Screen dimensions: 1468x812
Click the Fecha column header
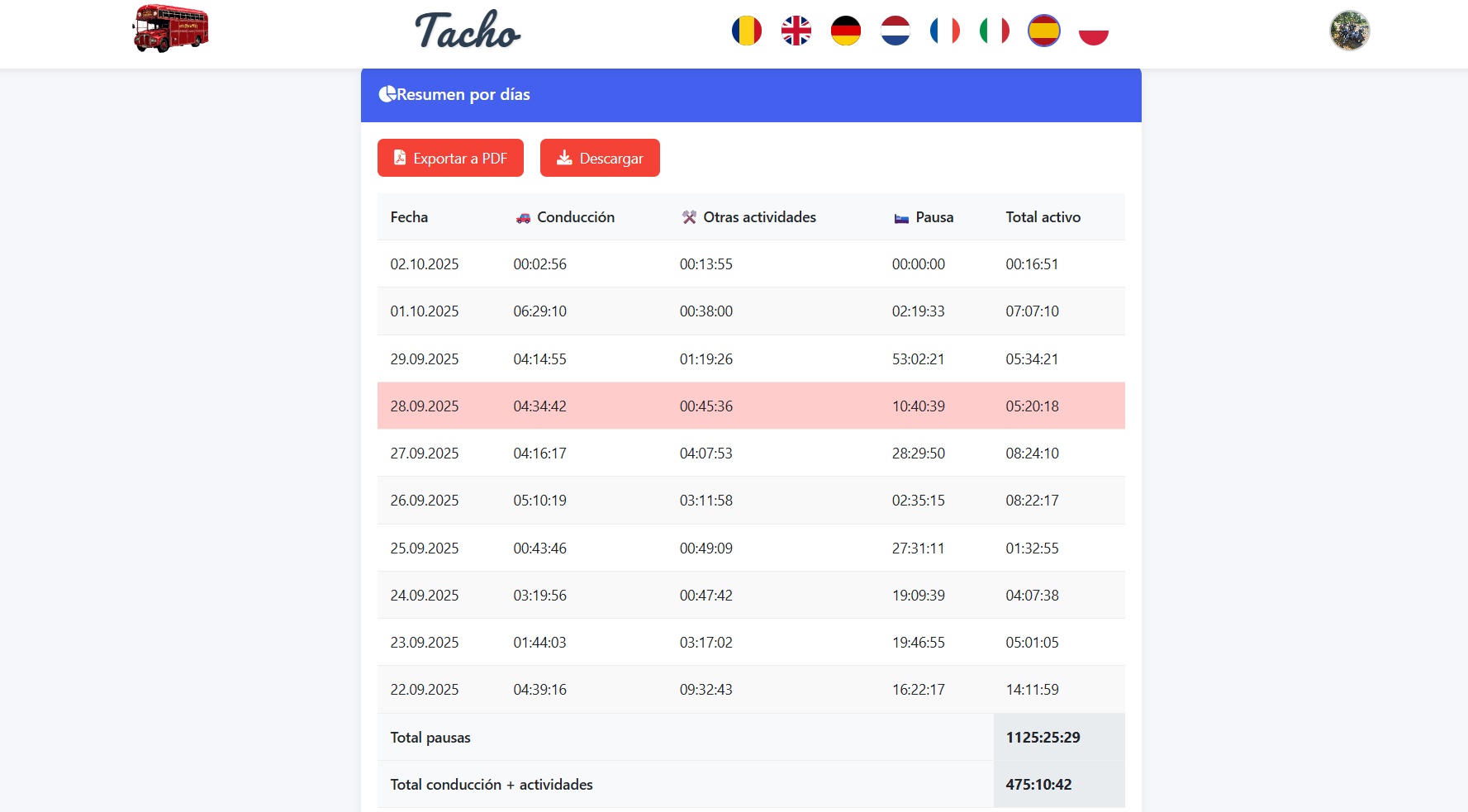(409, 217)
